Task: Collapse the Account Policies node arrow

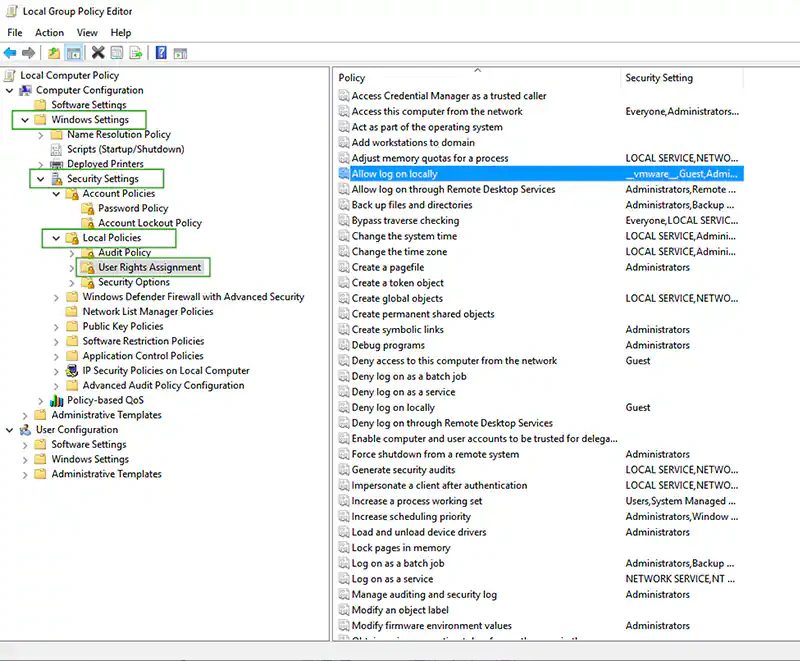Action: click(x=56, y=194)
